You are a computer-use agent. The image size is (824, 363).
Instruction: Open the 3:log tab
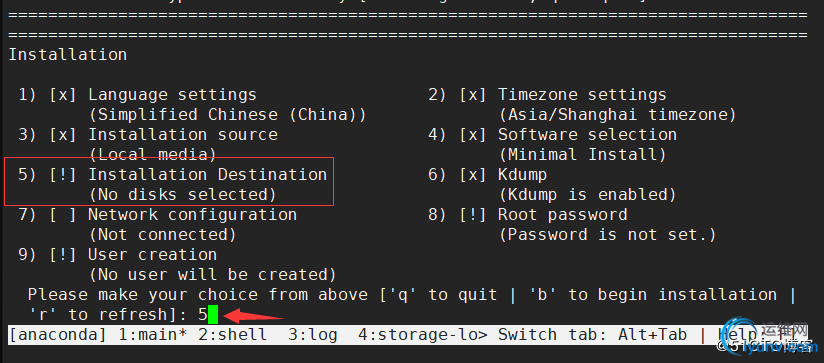point(313,335)
